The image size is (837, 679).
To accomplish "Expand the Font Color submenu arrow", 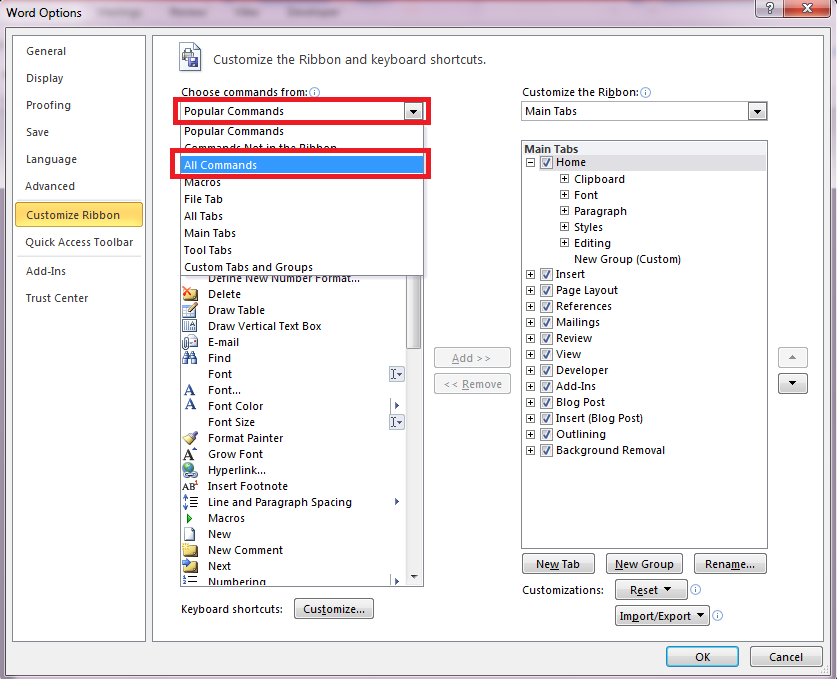I will (x=397, y=405).
